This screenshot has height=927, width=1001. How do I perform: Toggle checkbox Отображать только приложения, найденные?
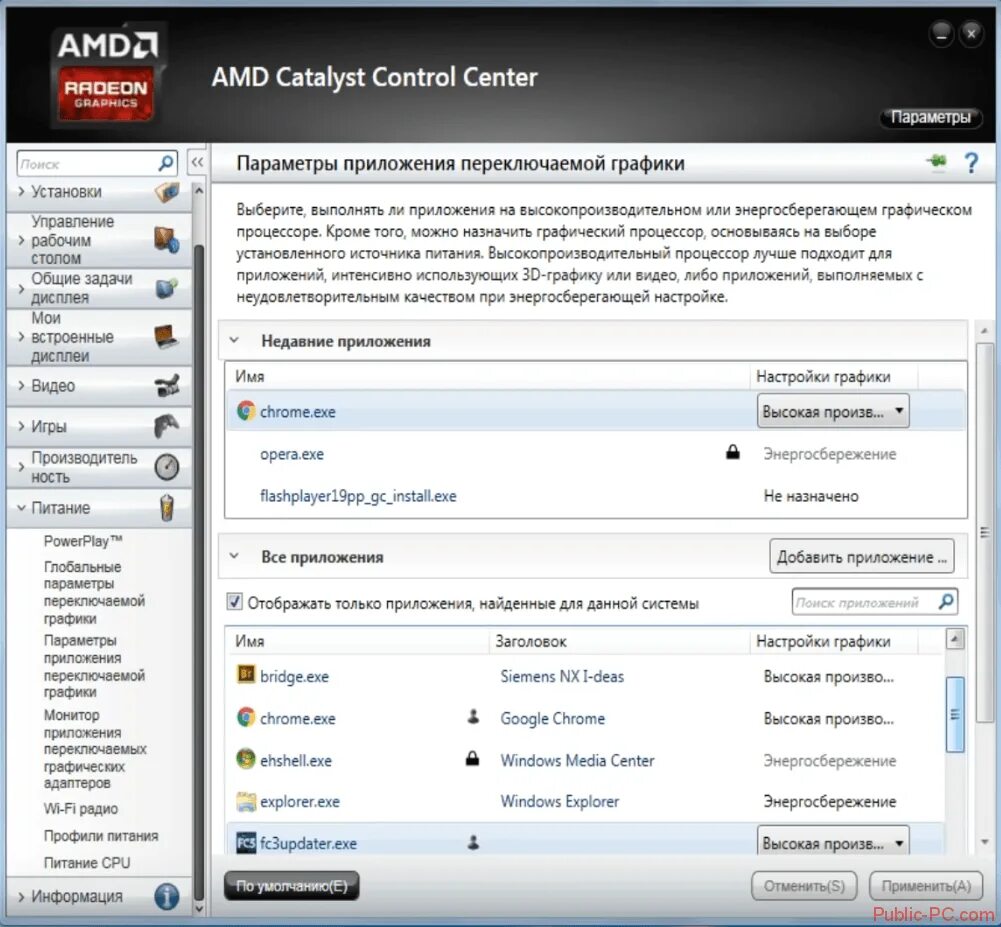coord(234,602)
